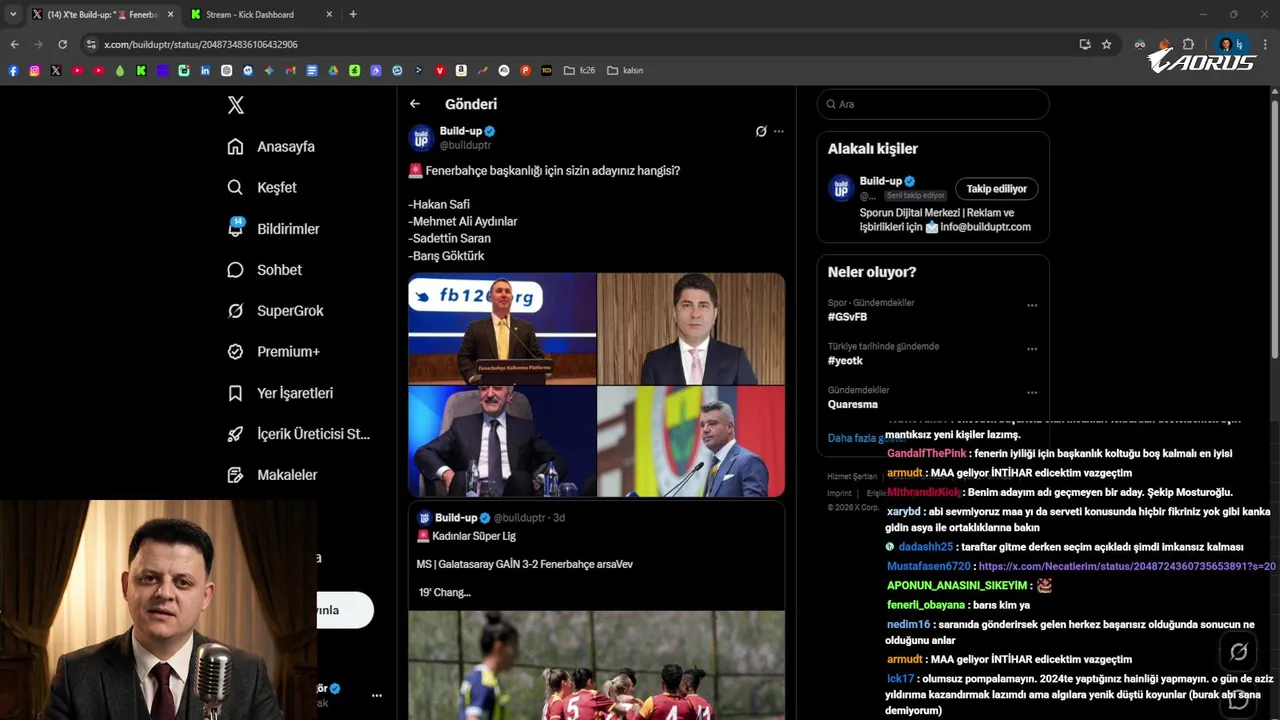Open İçerik Üreticisi Studio item
1280x720 pixels.
pyautogui.click(x=299, y=434)
